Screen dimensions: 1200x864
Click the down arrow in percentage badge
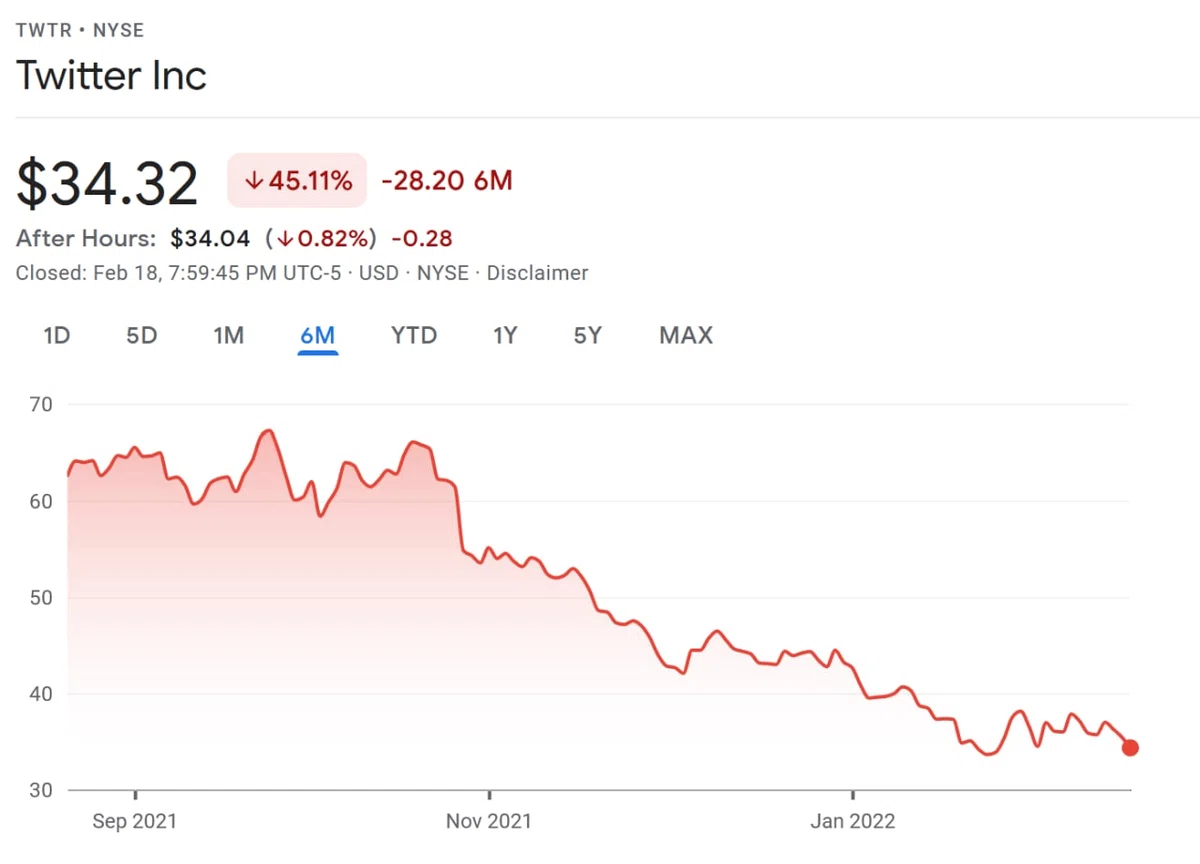click(x=254, y=181)
